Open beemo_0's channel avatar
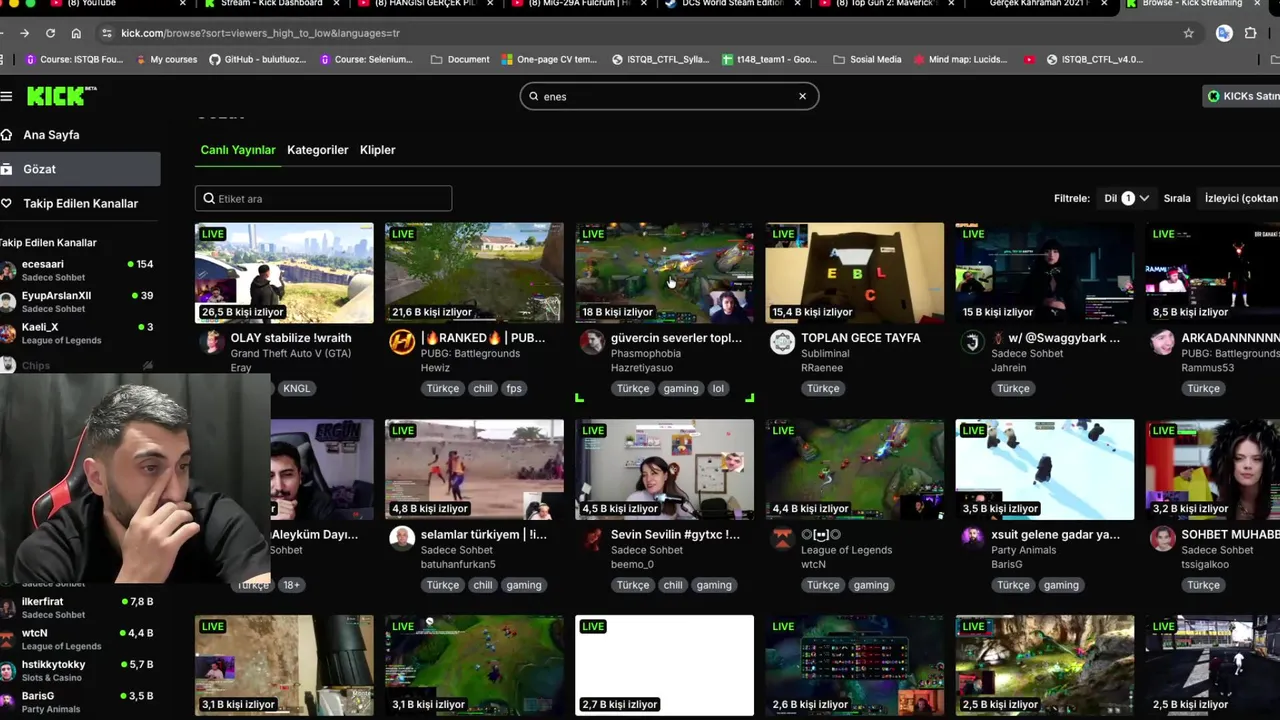1280x720 pixels. tap(592, 539)
